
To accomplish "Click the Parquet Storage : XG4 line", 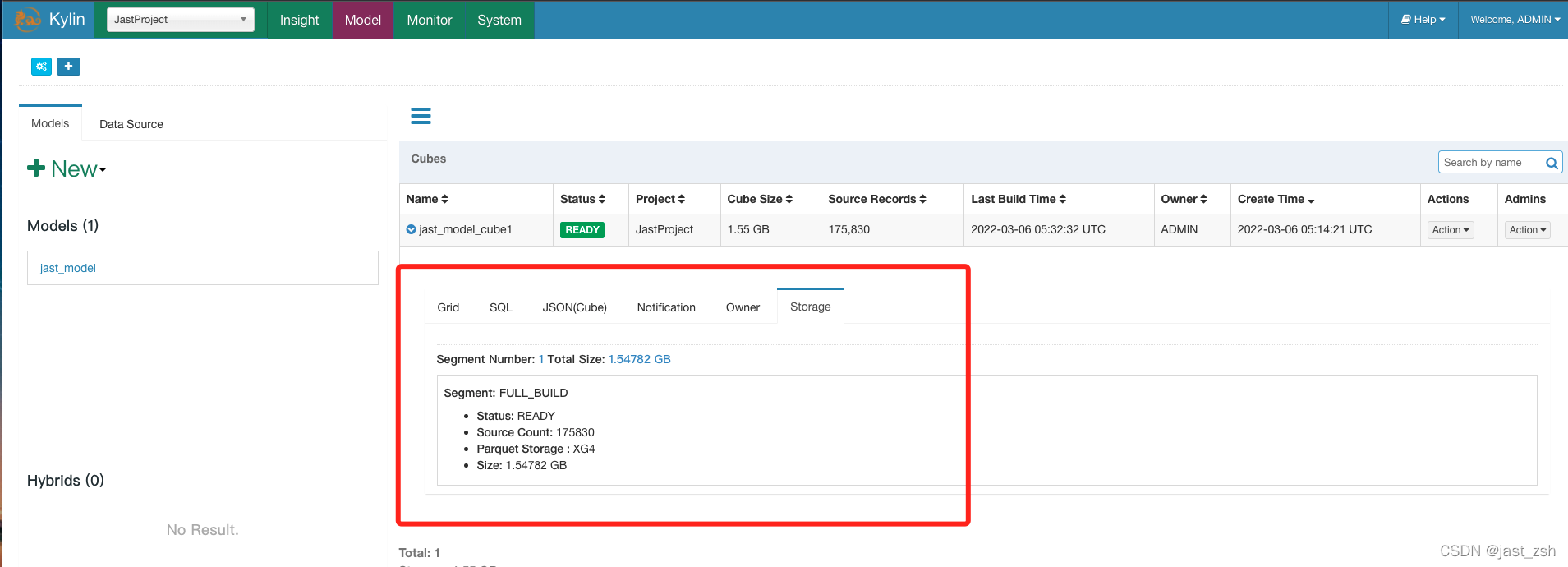I will [x=536, y=449].
